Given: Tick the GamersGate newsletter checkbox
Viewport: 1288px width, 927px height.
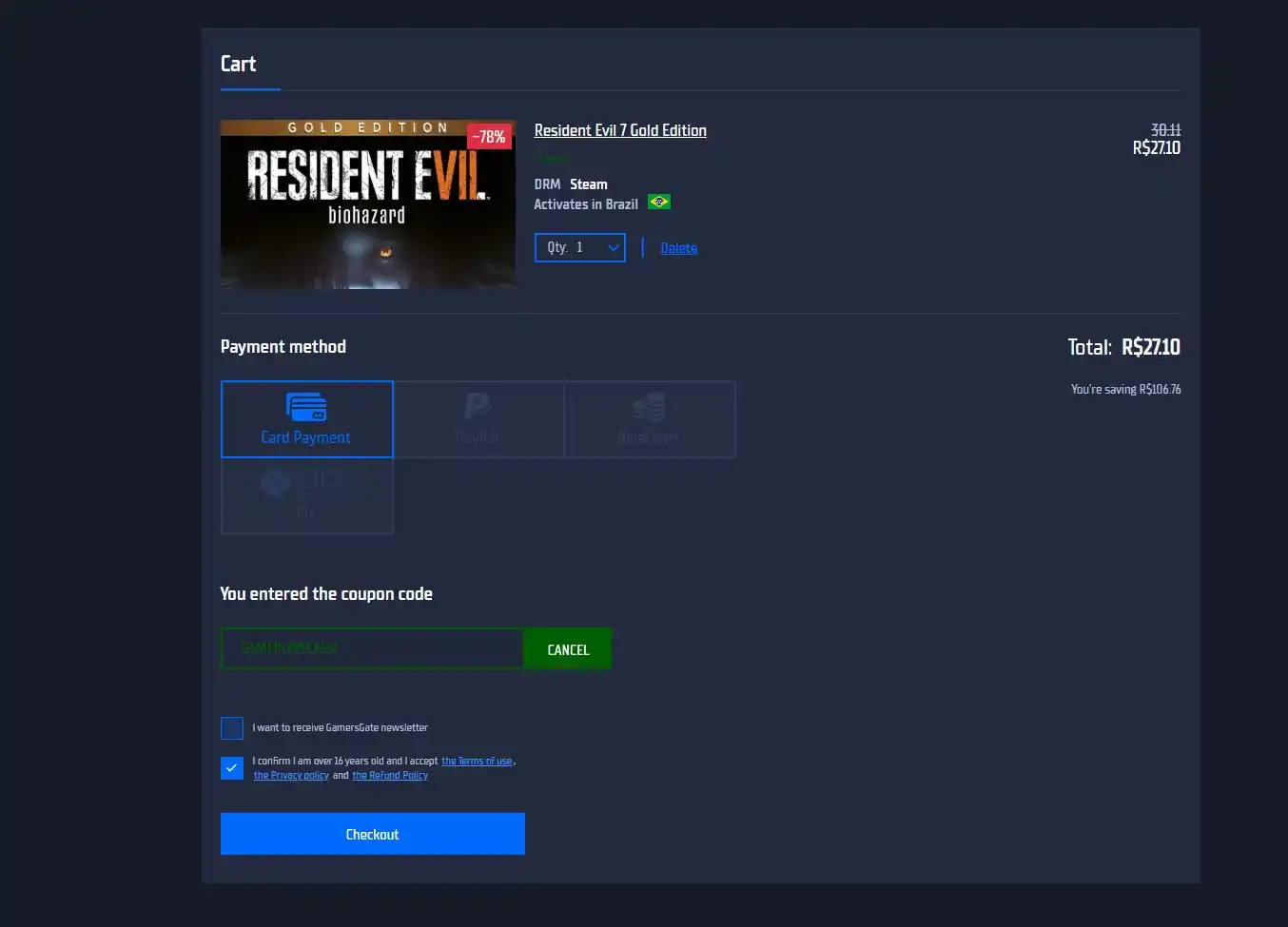Looking at the screenshot, I should (232, 728).
